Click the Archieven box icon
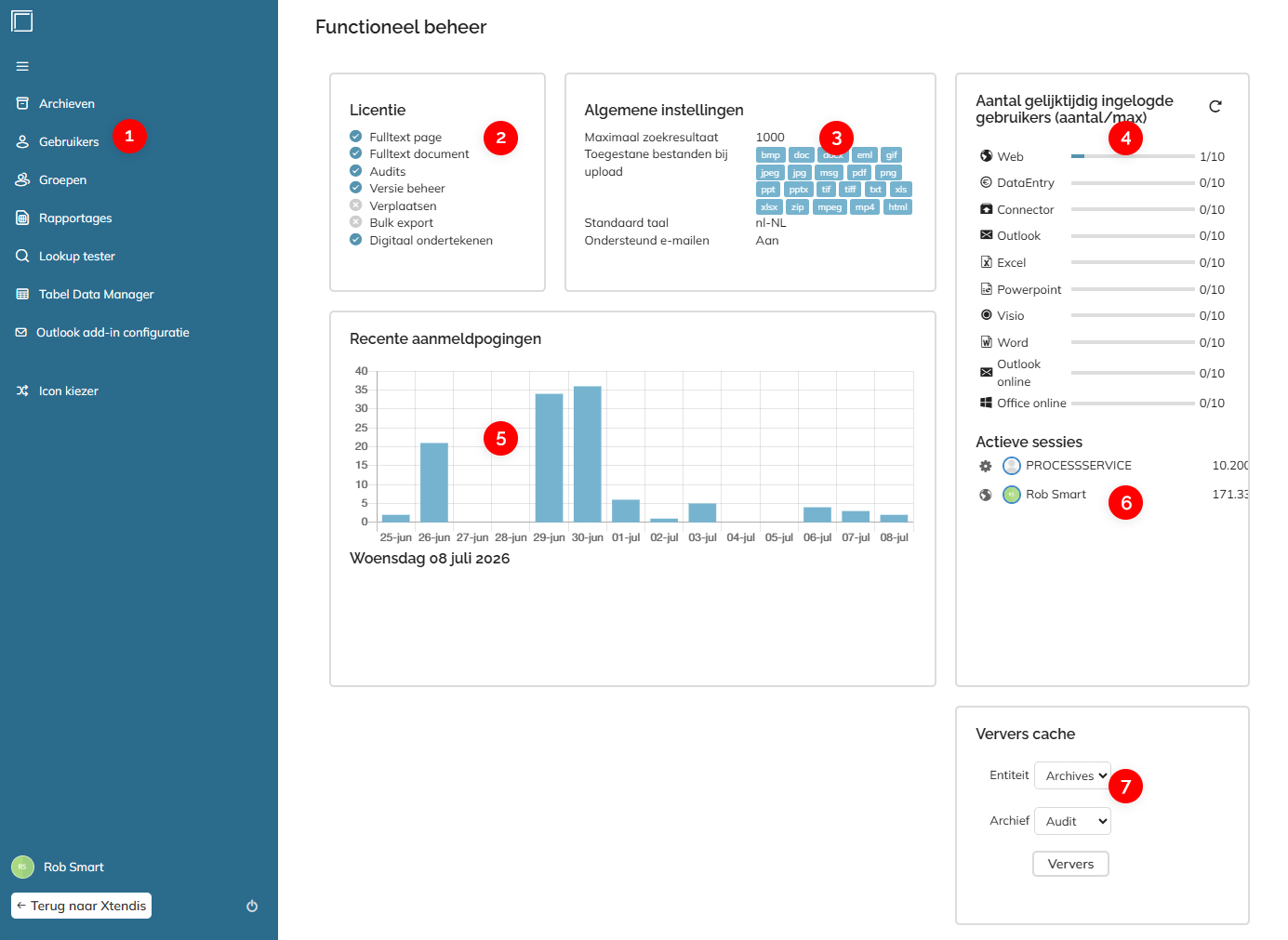The width and height of the screenshot is (1288, 940). pos(22,103)
